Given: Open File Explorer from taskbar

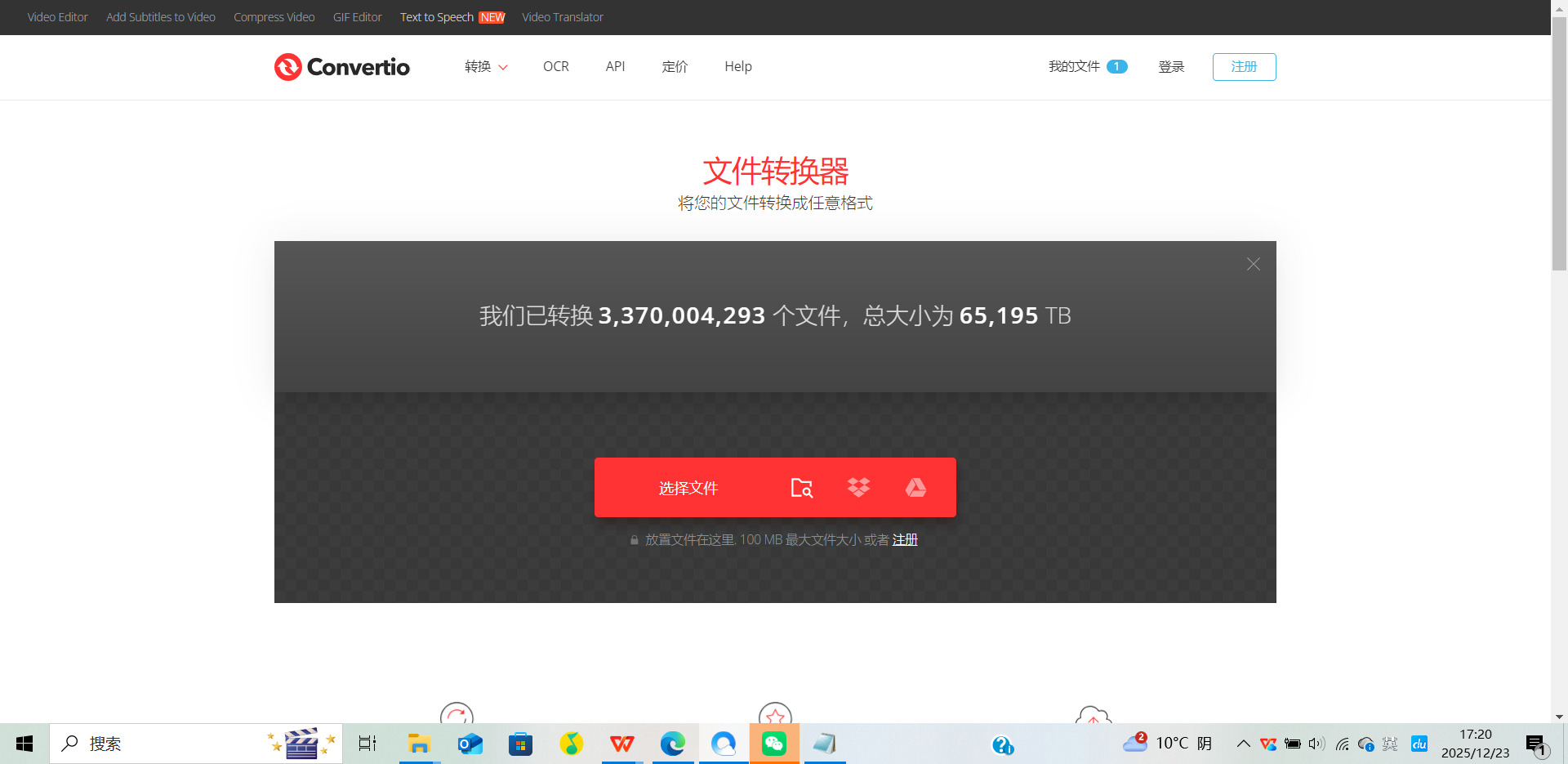Looking at the screenshot, I should click(x=419, y=744).
